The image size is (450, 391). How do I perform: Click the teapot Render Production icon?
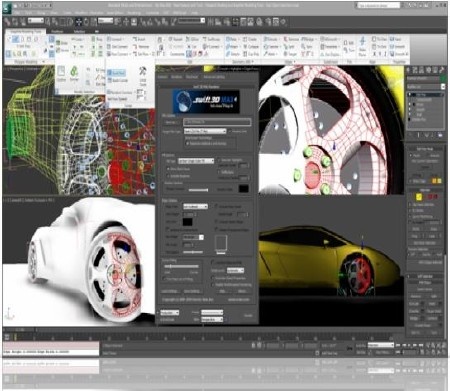coord(283,22)
